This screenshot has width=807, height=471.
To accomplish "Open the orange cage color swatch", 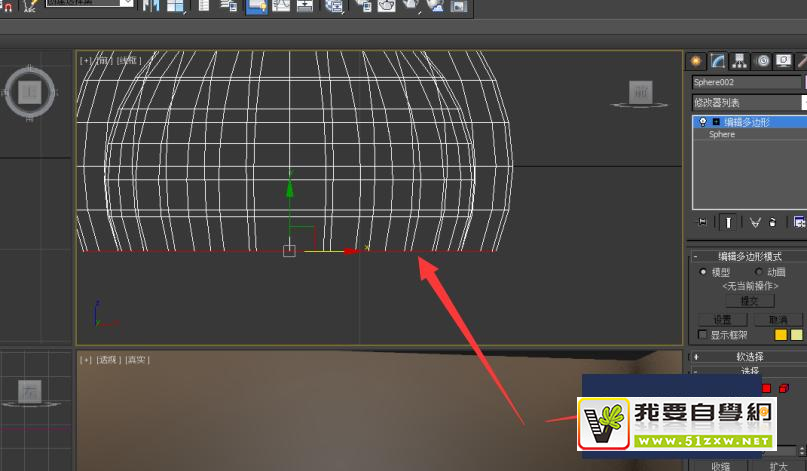I will 780,335.
